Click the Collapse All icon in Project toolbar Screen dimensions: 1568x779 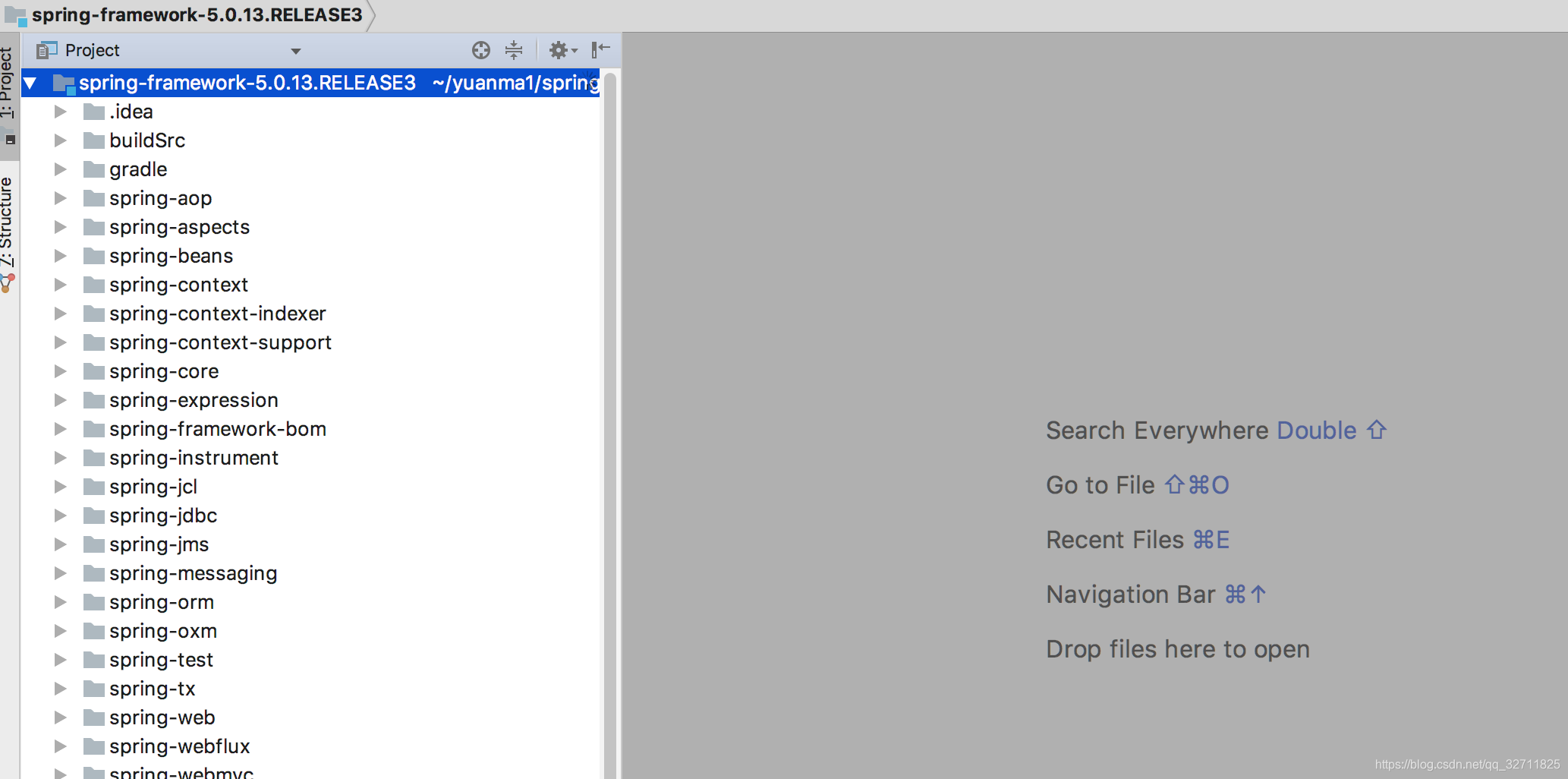click(x=514, y=50)
